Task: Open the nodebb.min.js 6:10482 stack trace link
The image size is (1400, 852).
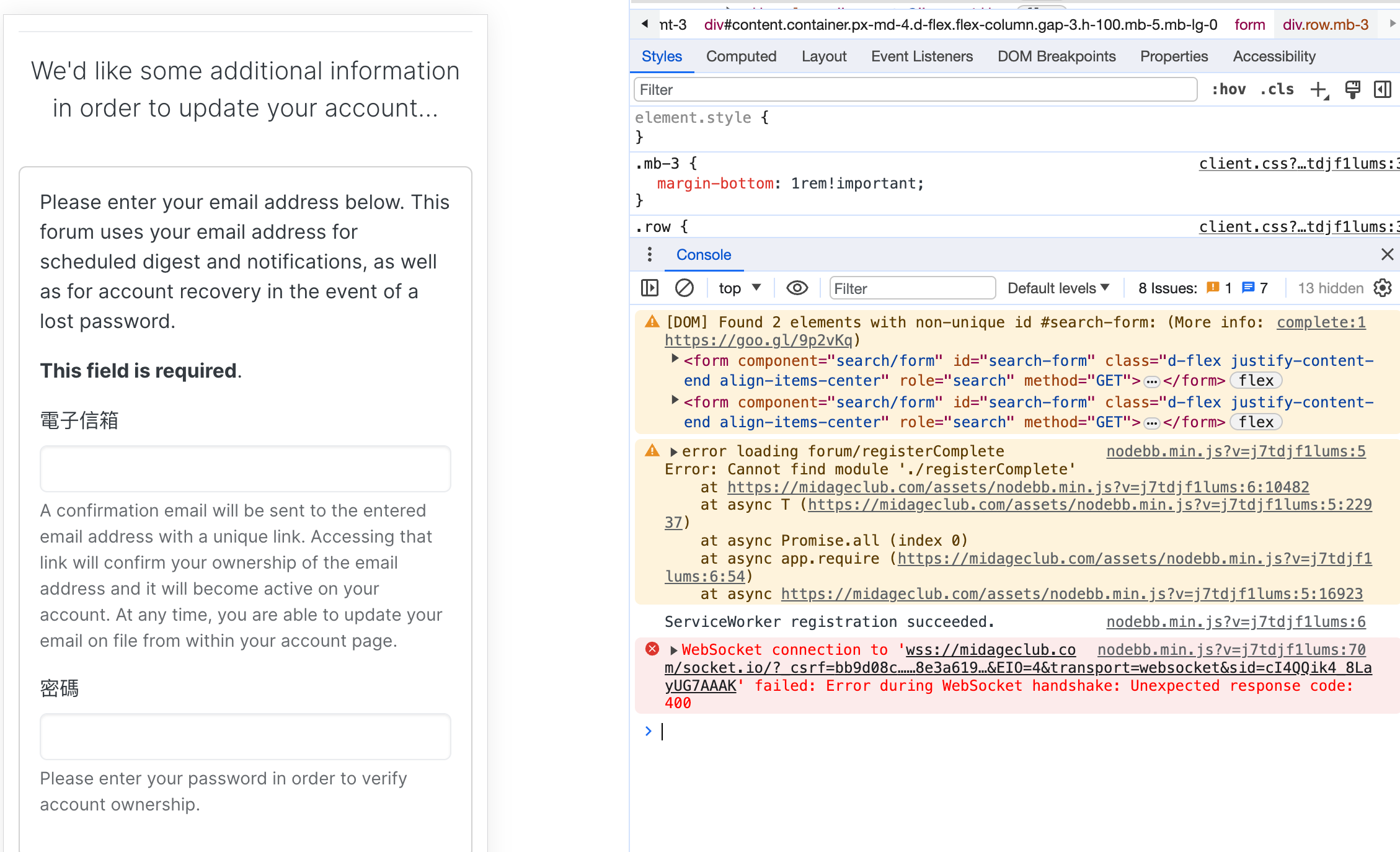Action: coord(1018,487)
